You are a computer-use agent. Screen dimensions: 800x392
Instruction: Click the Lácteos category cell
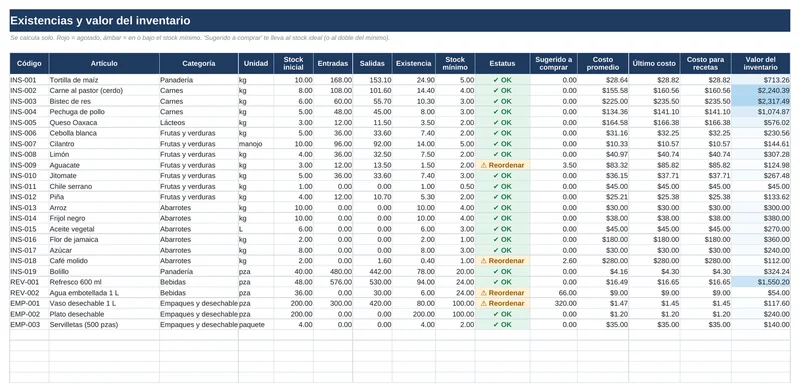(198, 122)
